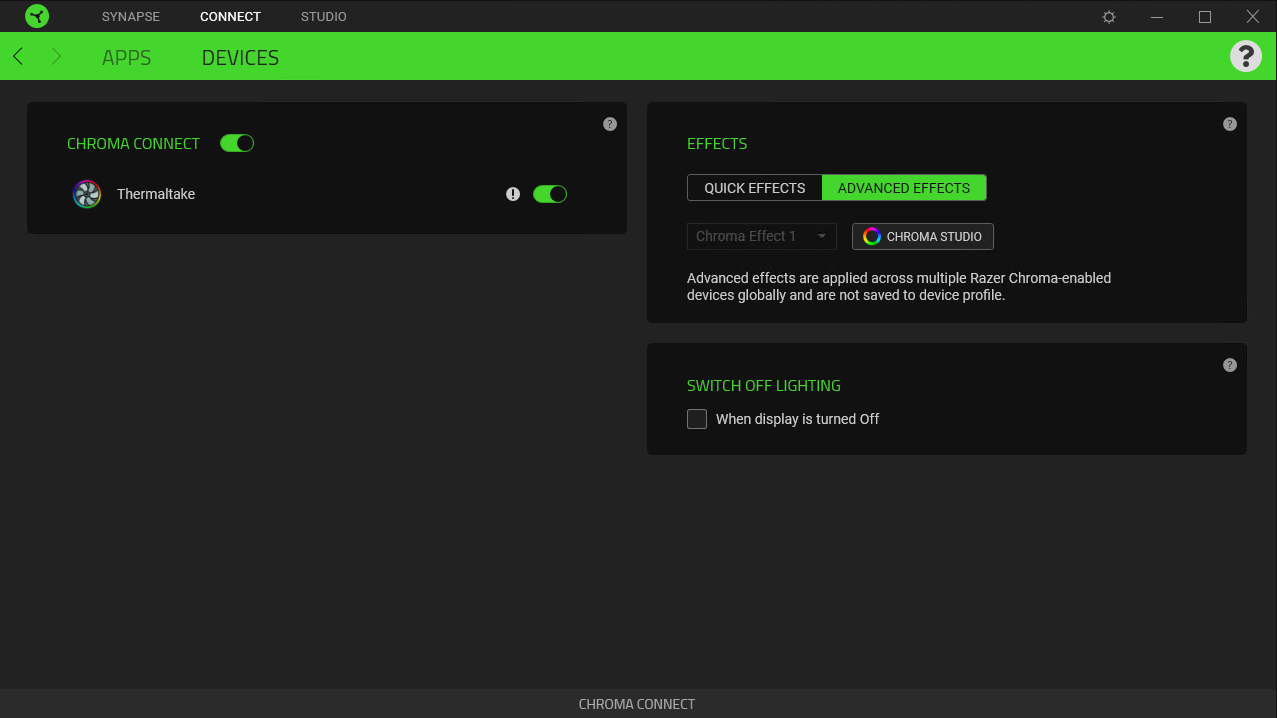Toggle the Chroma Connect master switch
This screenshot has height=718, width=1277.
click(237, 143)
